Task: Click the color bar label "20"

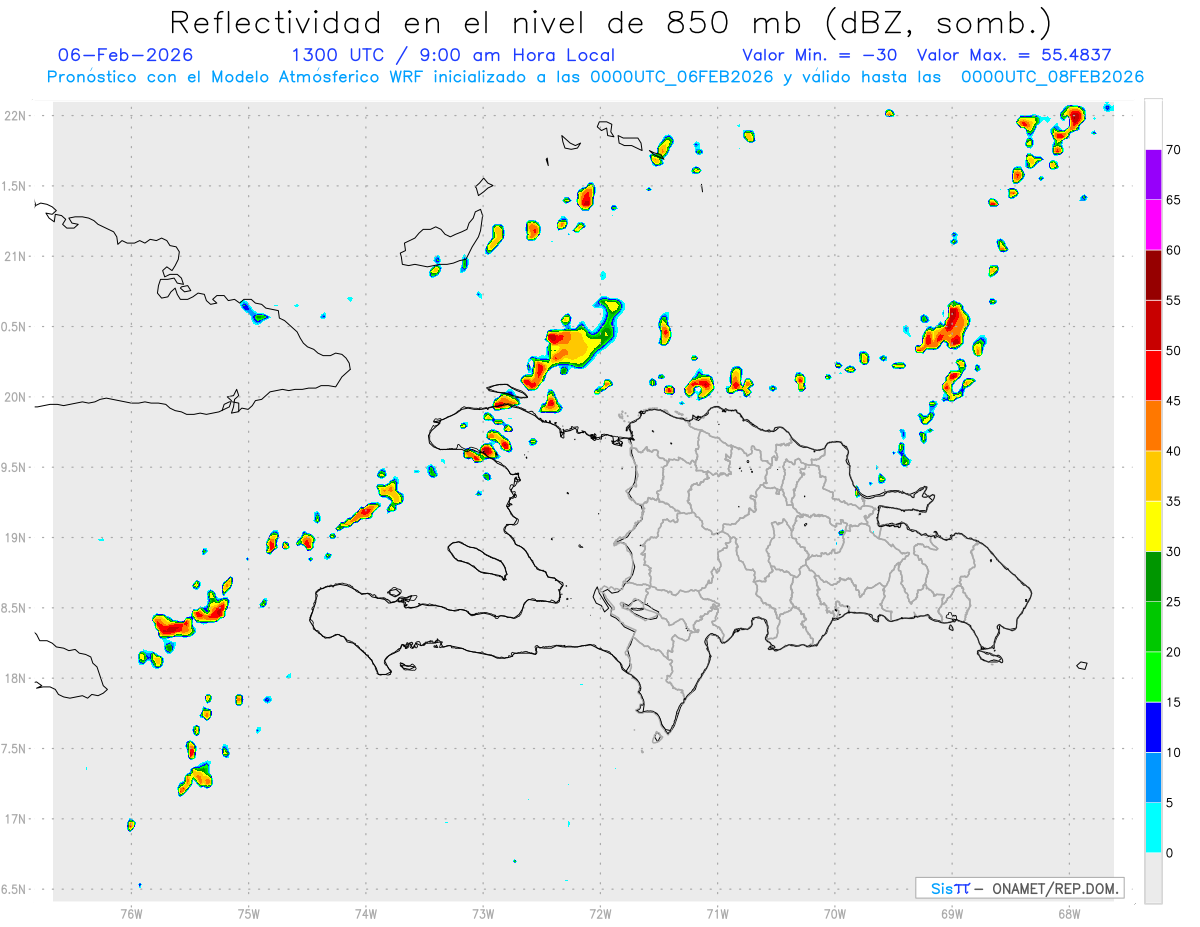Action: [x=1174, y=652]
